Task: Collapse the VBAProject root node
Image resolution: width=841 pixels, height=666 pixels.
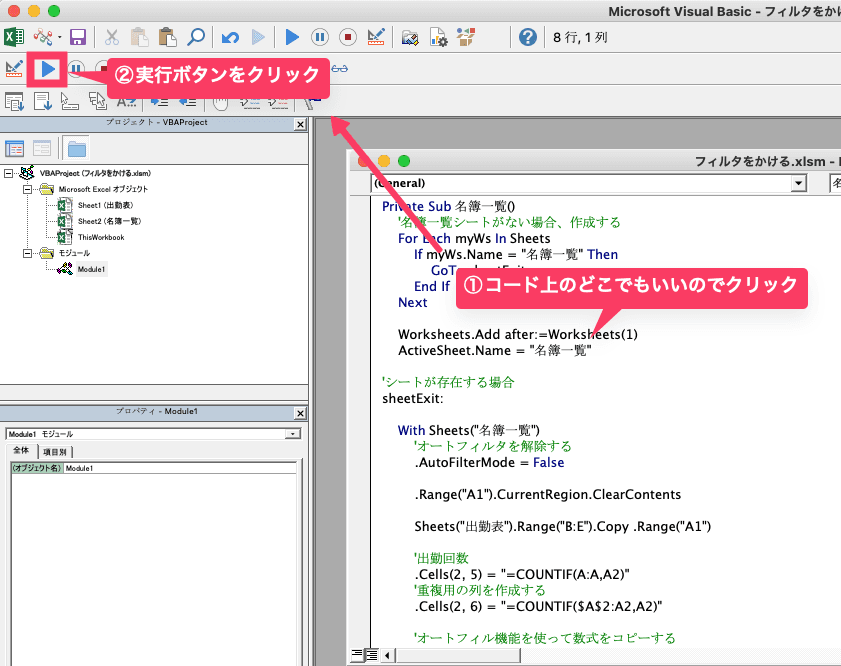Action: point(8,173)
